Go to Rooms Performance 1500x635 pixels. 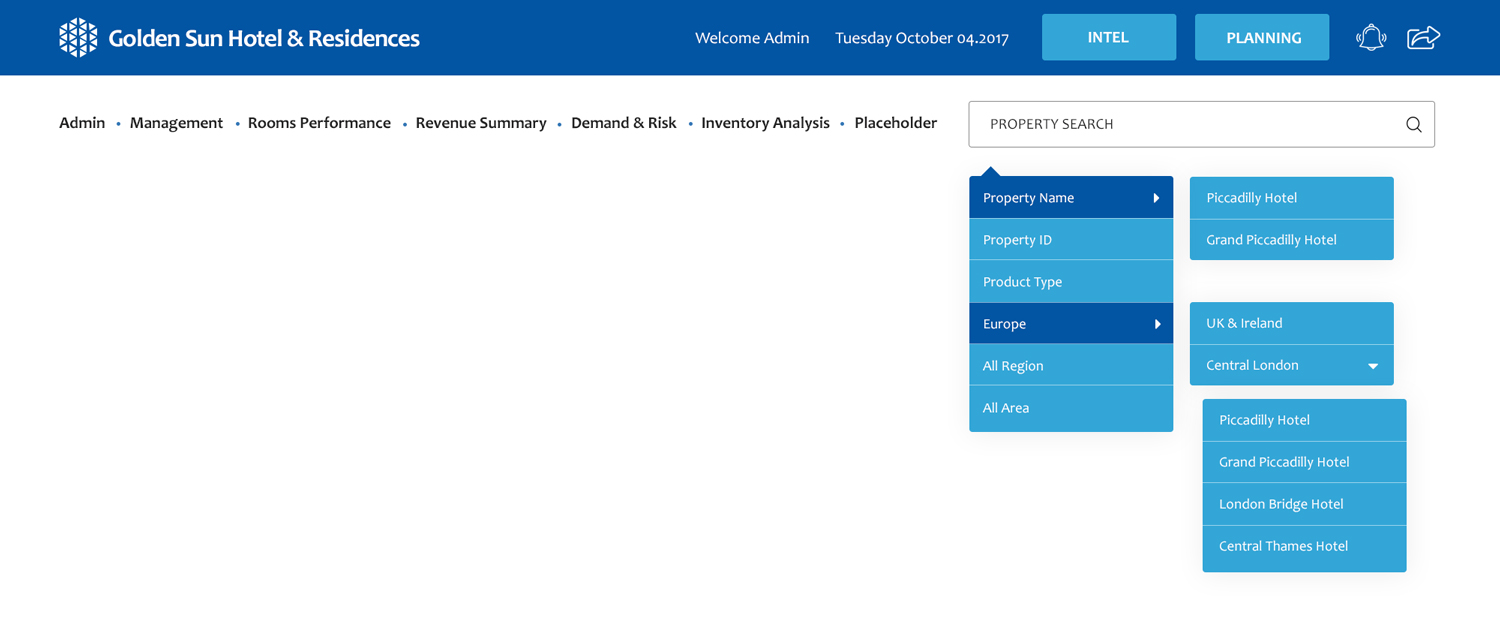tap(319, 123)
